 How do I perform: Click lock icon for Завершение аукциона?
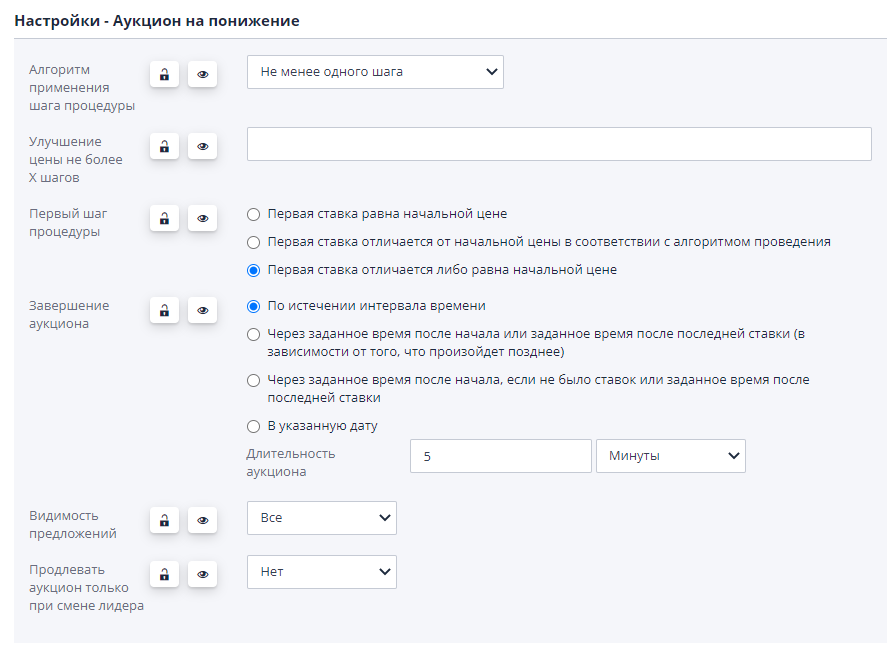pyautogui.click(x=164, y=310)
